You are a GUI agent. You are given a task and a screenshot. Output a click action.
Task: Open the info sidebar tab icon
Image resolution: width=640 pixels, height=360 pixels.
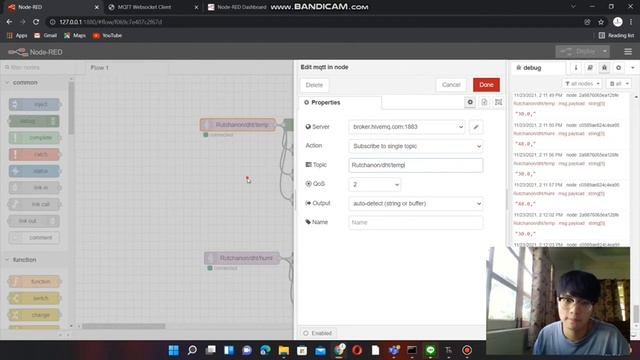point(576,68)
